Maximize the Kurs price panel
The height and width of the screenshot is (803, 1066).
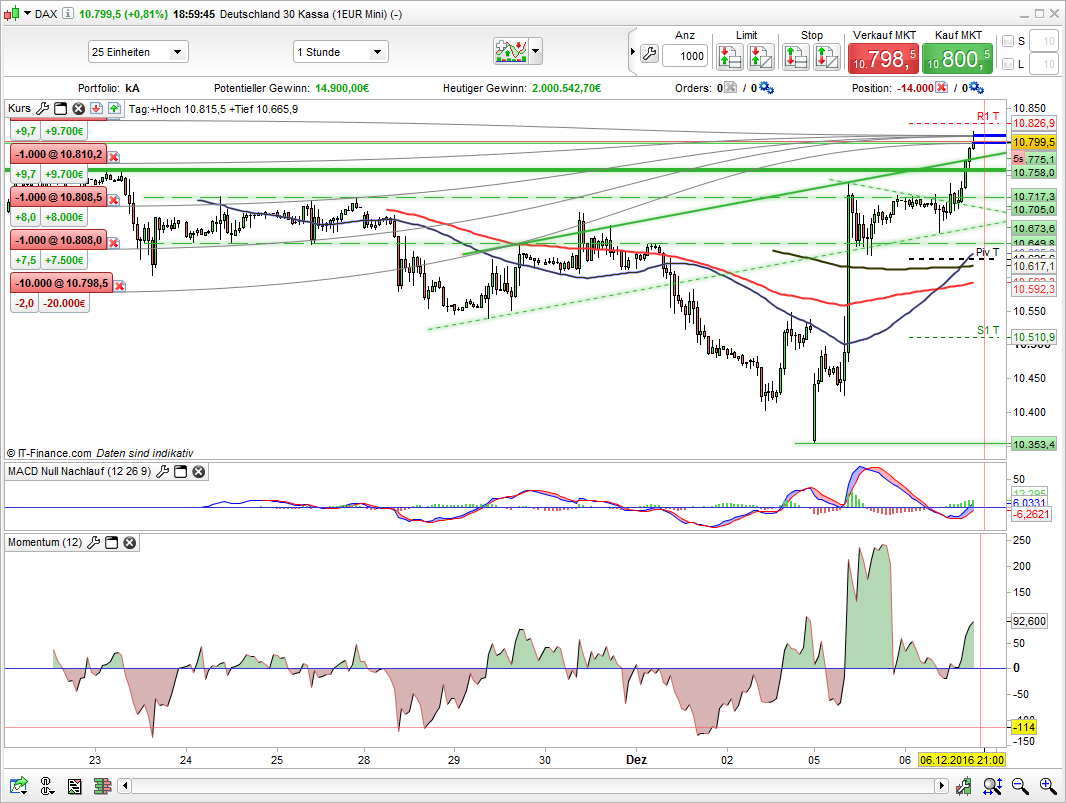[61, 109]
